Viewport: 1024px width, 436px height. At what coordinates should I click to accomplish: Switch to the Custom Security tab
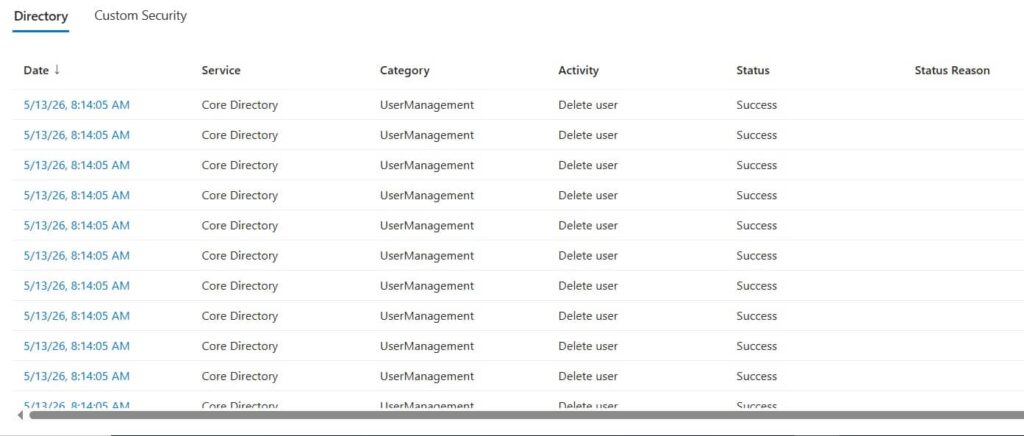(x=140, y=16)
